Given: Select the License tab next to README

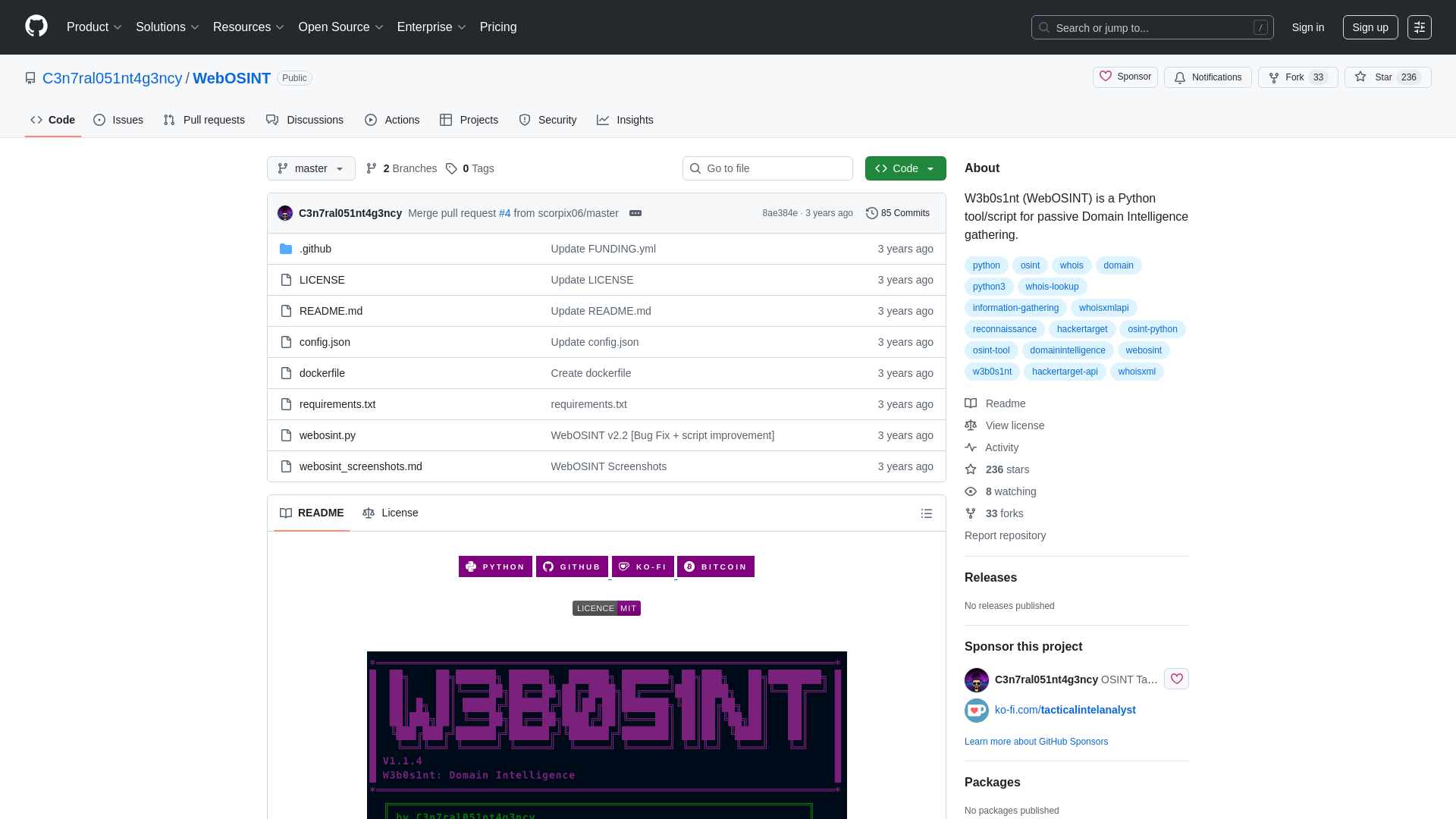Looking at the screenshot, I should point(391,513).
